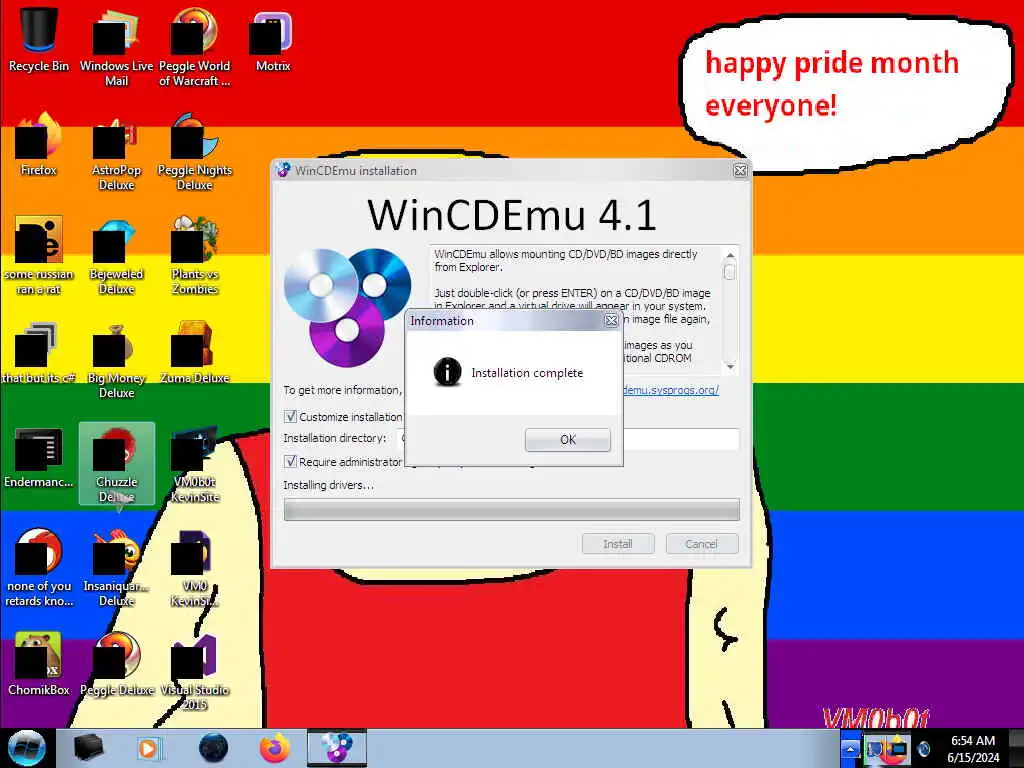The image size is (1024, 768).
Task: Open the sysprogs.org link
Action: (x=671, y=390)
